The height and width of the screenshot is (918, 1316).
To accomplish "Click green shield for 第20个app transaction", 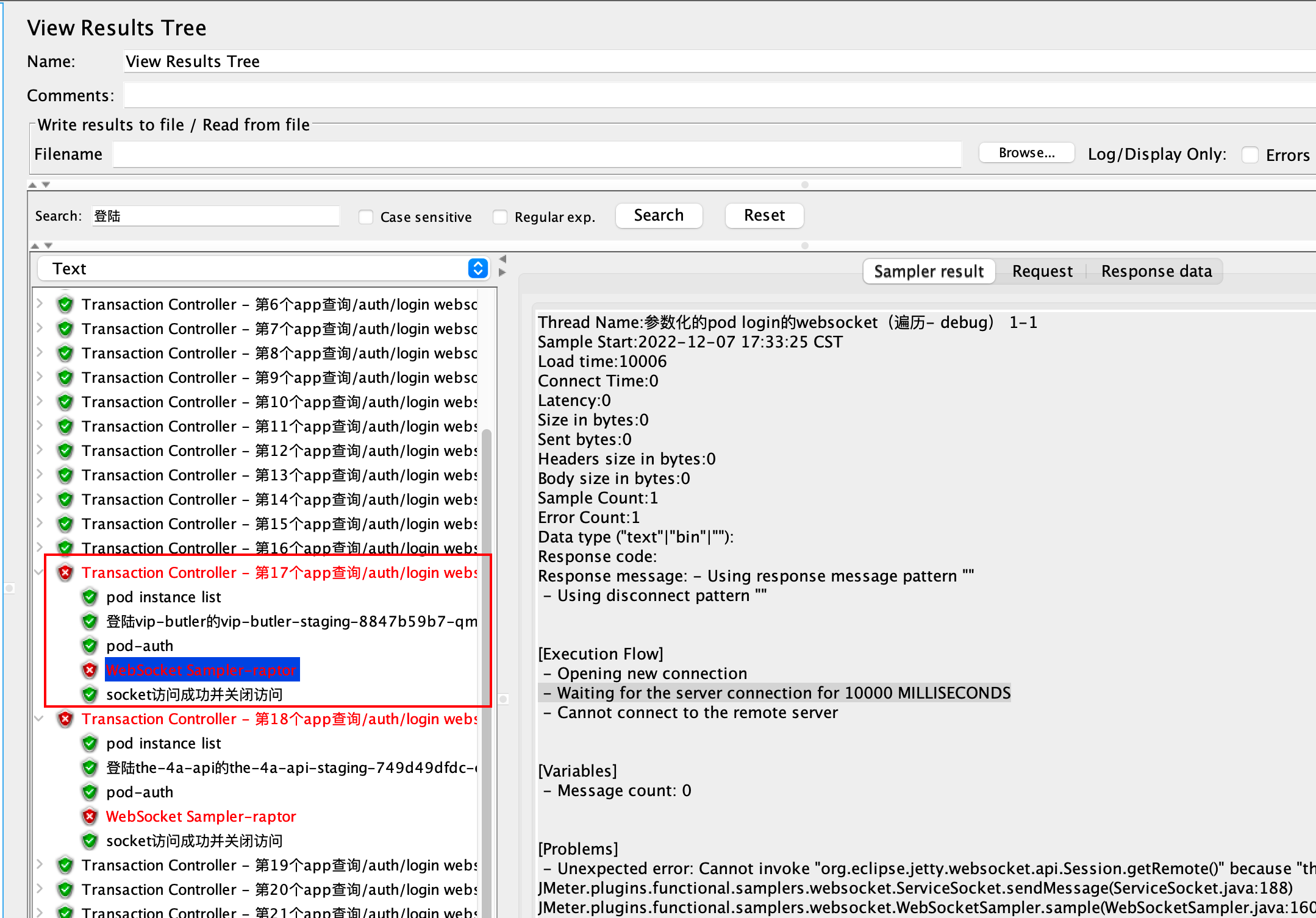I will pos(65,889).
